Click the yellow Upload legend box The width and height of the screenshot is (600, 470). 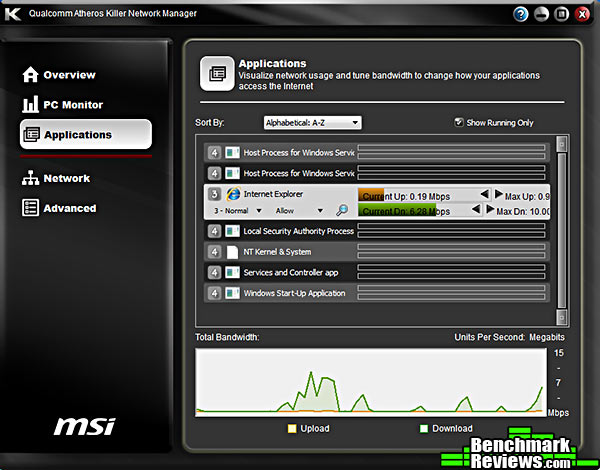[x=291, y=429]
